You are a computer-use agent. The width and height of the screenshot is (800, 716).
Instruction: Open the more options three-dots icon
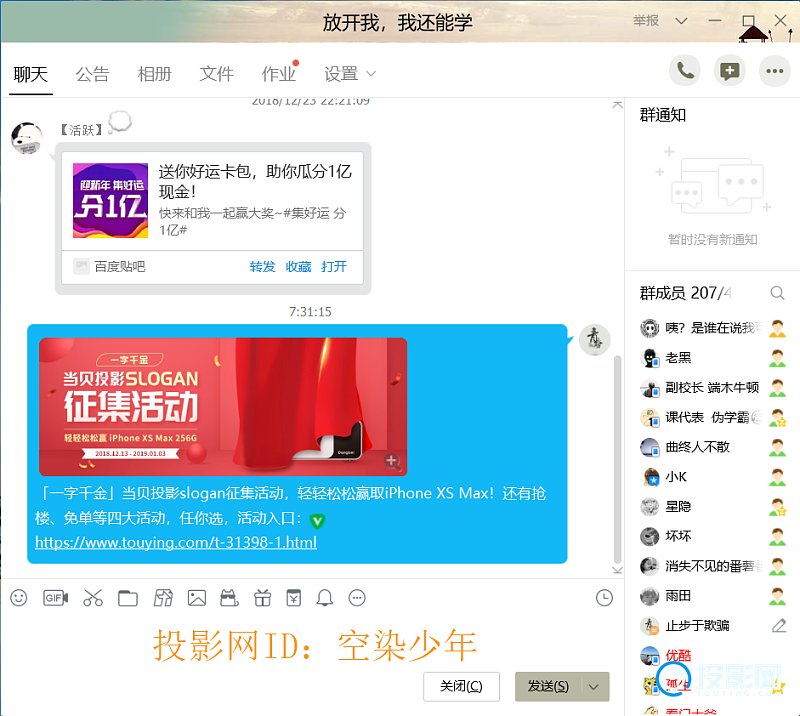click(774, 71)
